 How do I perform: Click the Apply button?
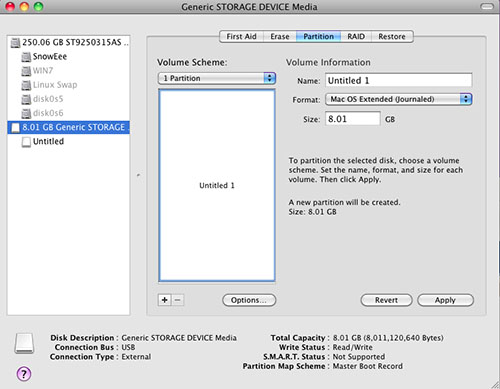click(445, 300)
